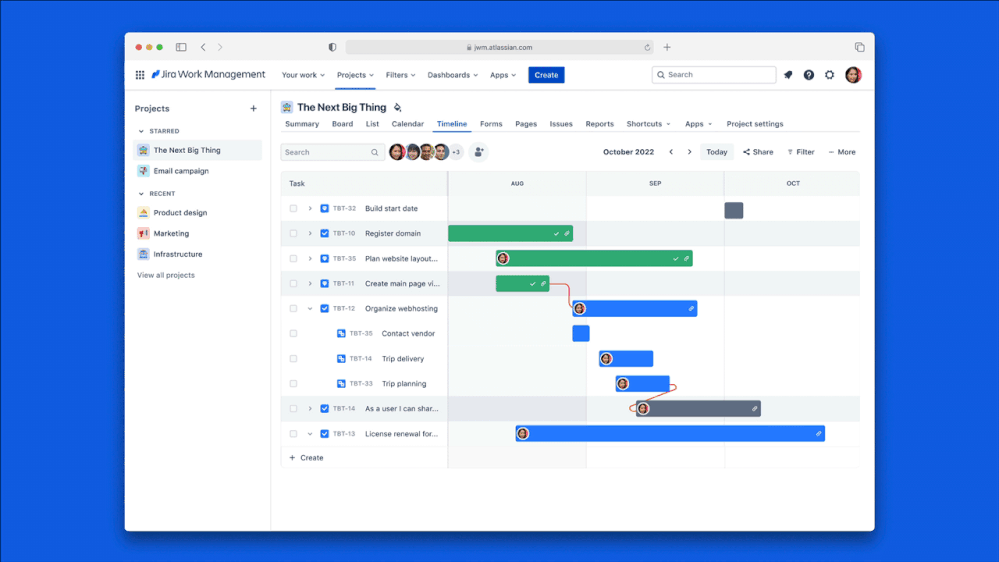Click the add project plus icon
This screenshot has height=562, width=999.
(254, 108)
